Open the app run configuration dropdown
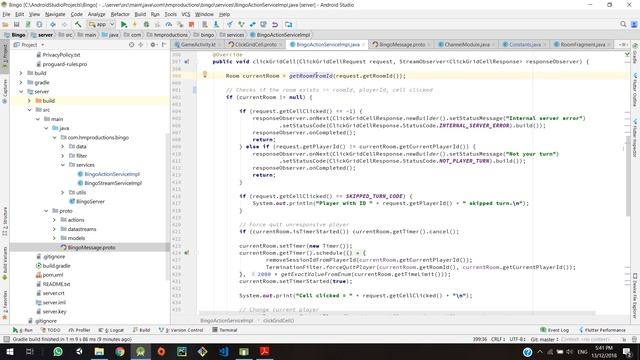This screenshot has height=360, width=640. tap(102, 24)
